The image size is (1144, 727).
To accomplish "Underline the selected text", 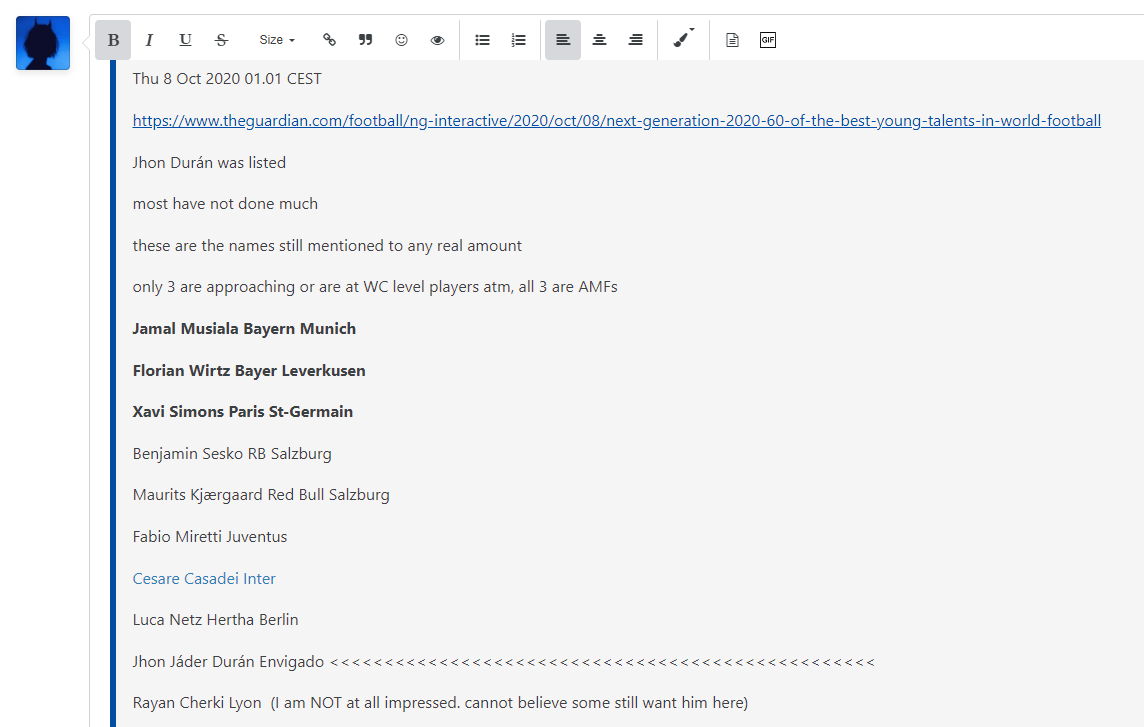I will pos(185,40).
